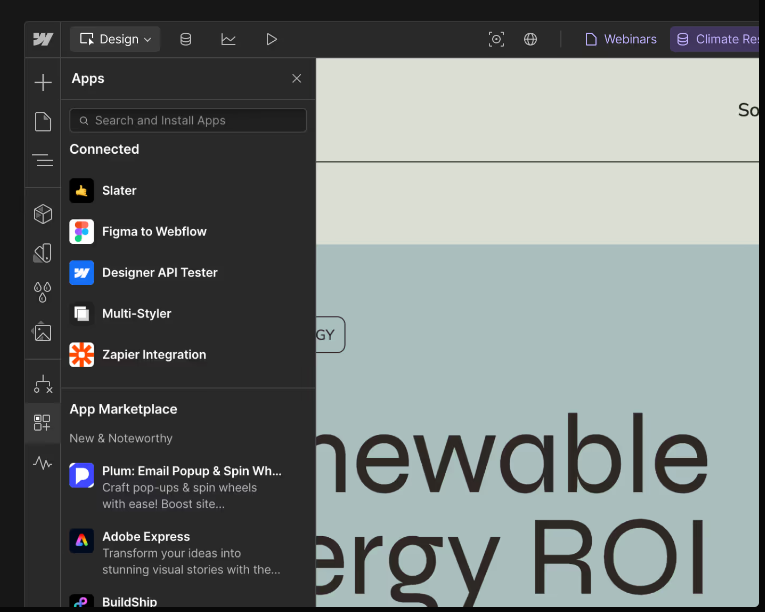Click the Zapier orange asterisk icon

pos(81,354)
